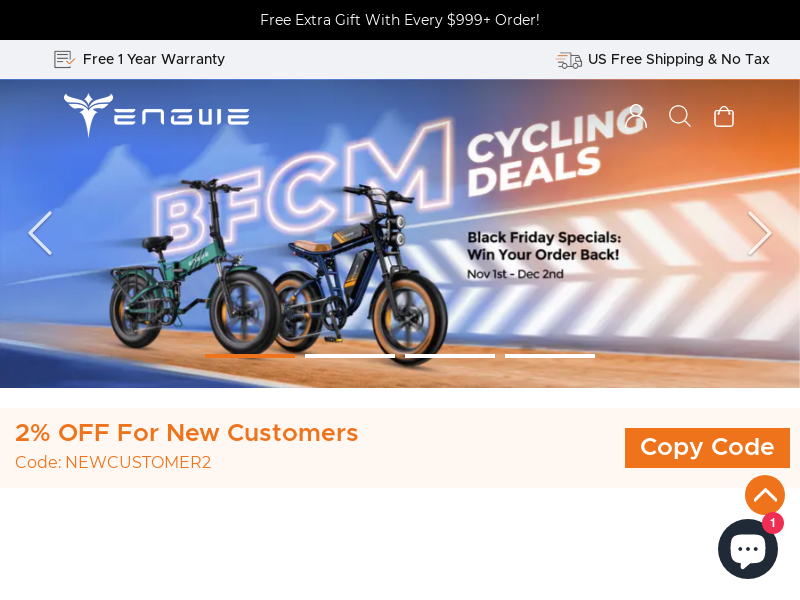Click the free shipping truck icon
Viewport: 800px width, 600px height.
coord(569,60)
